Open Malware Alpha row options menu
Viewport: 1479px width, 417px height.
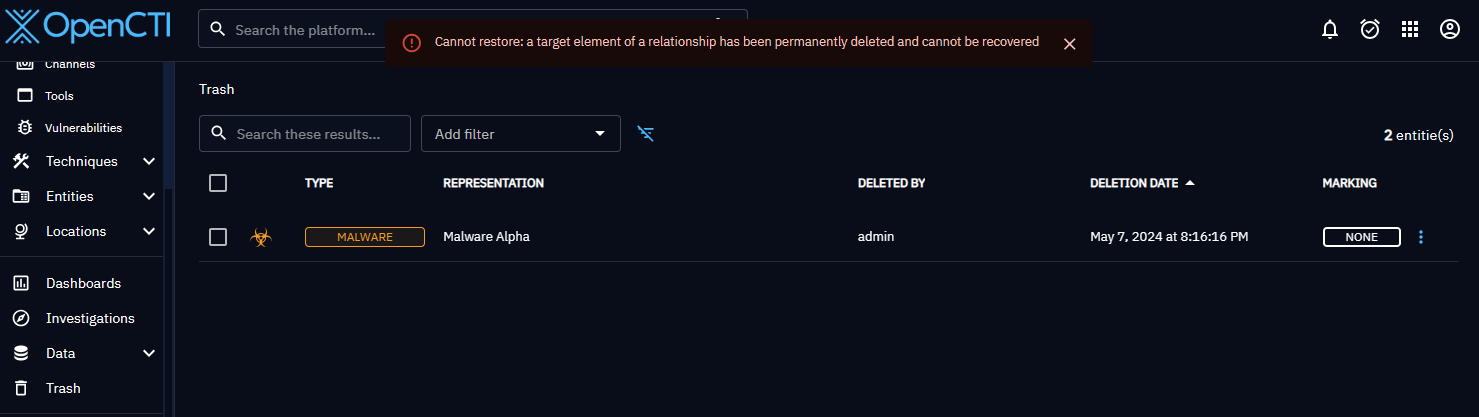coord(1421,237)
